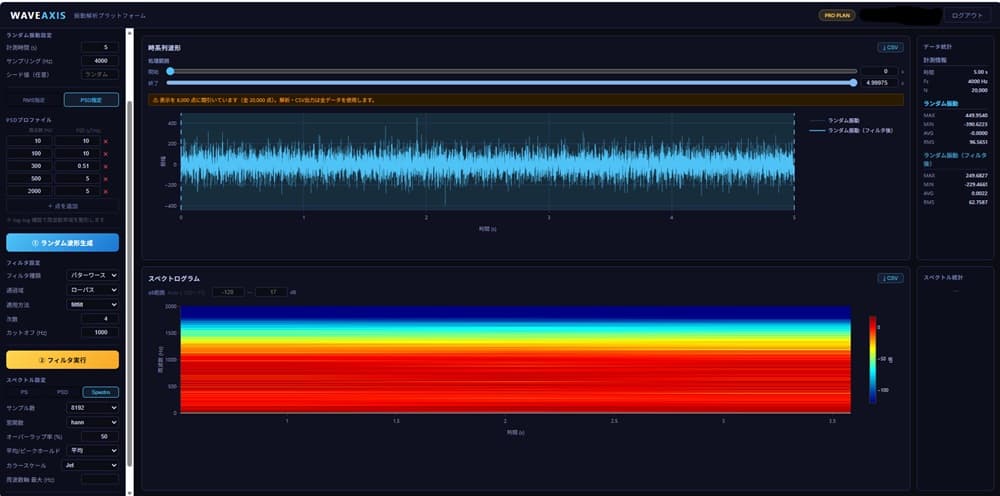This screenshot has height=496, width=1000.
Task: Open the 平均/ピークホールド dropdown
Action: [92, 450]
